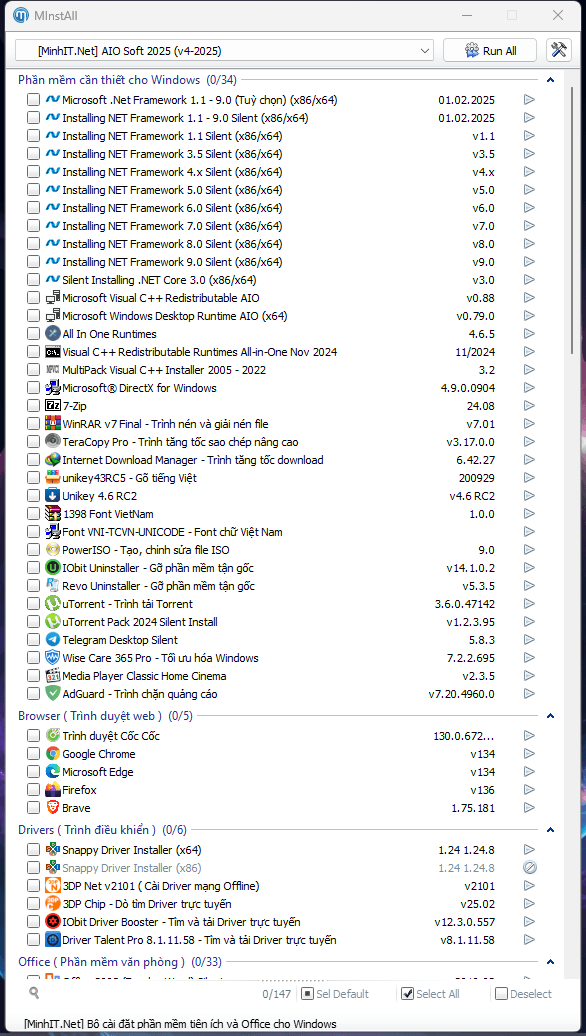Screen dimensions: 586x1036
Task: Click the Run All button
Action: tap(490, 50)
